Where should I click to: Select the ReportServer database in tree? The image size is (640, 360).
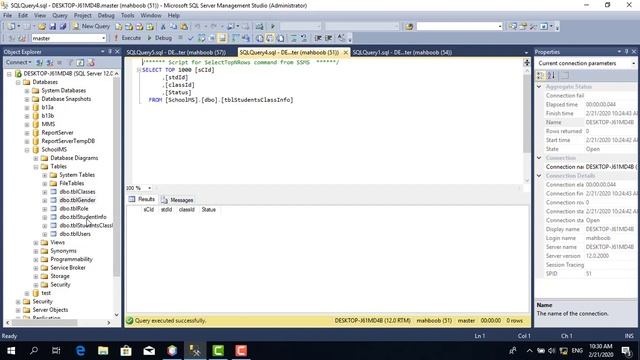click(58, 133)
